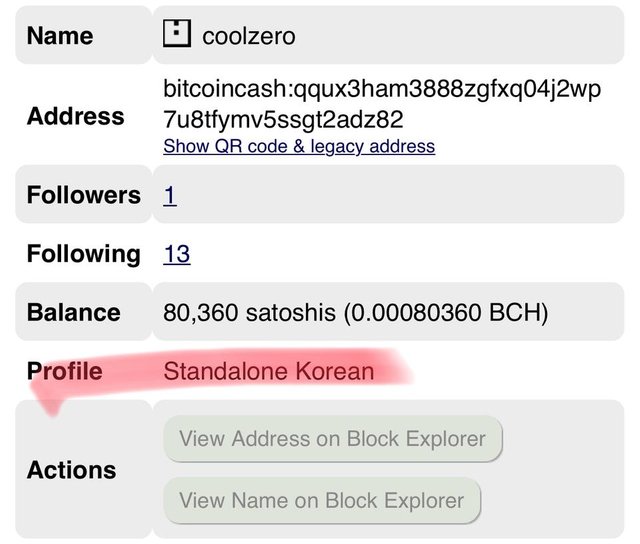This screenshot has height=544, width=640.
Task: Click the Profile row label
Action: (x=64, y=371)
